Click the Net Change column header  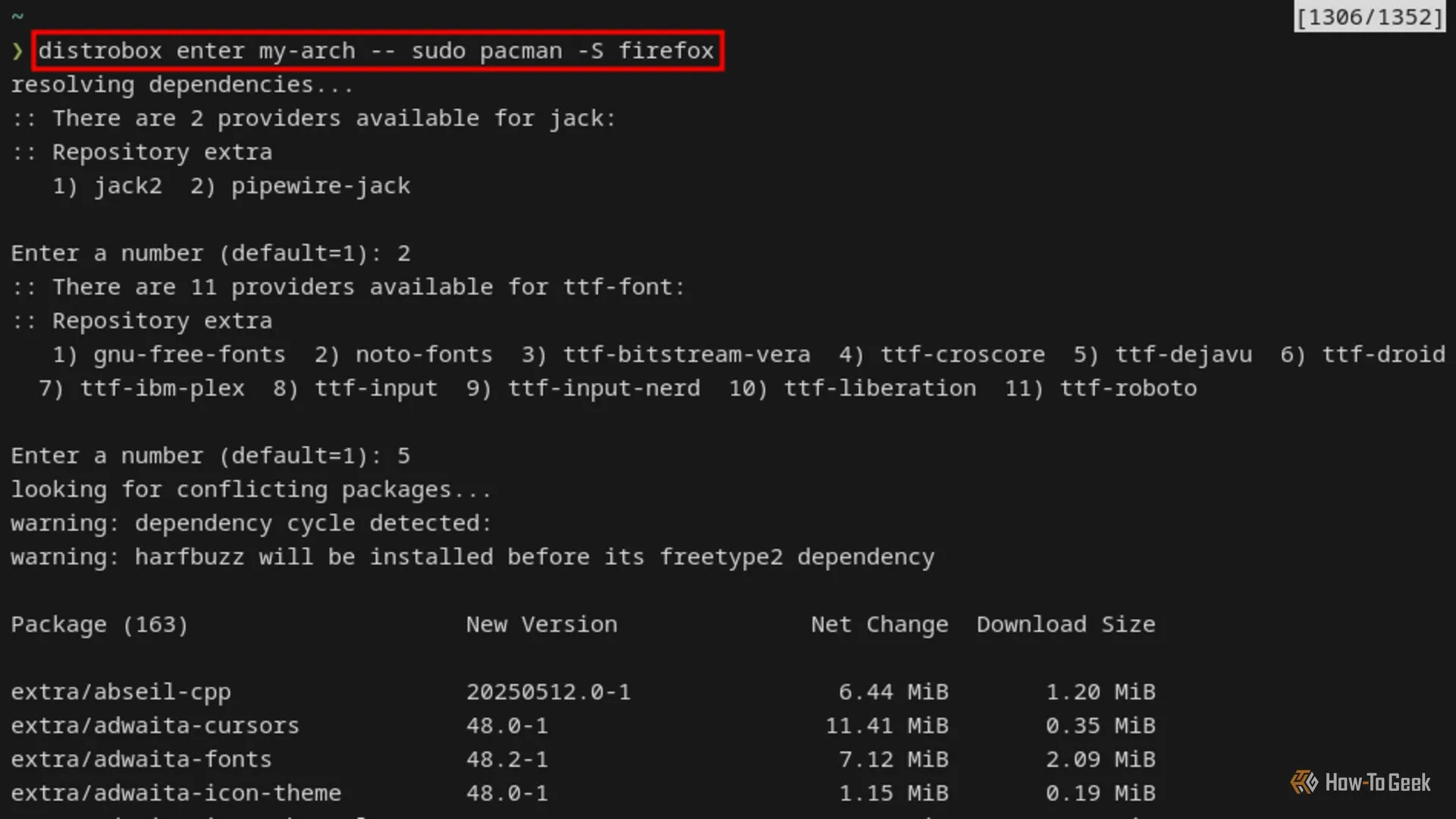879,624
